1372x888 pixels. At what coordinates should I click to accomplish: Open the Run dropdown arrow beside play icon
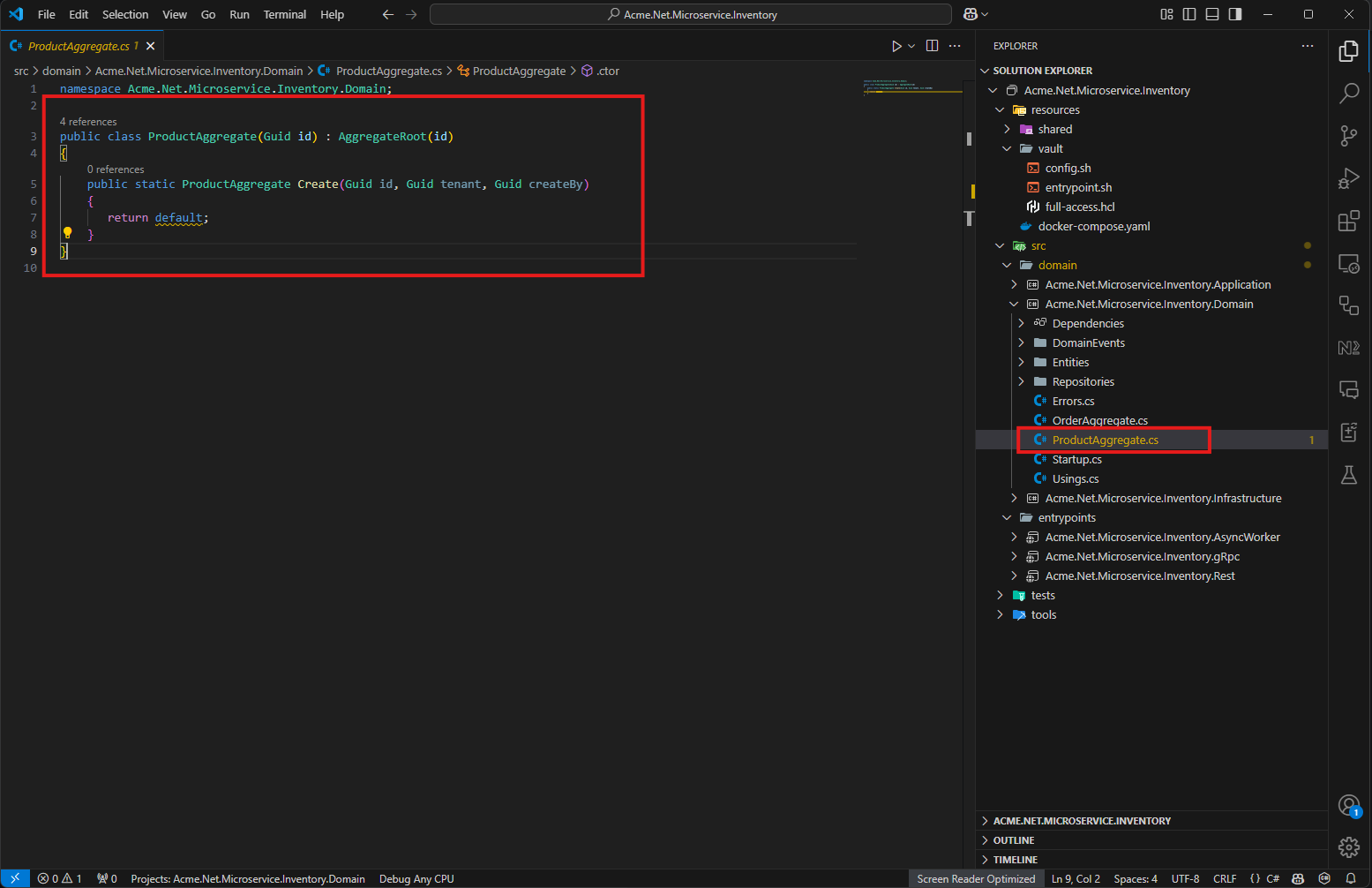coord(911,46)
